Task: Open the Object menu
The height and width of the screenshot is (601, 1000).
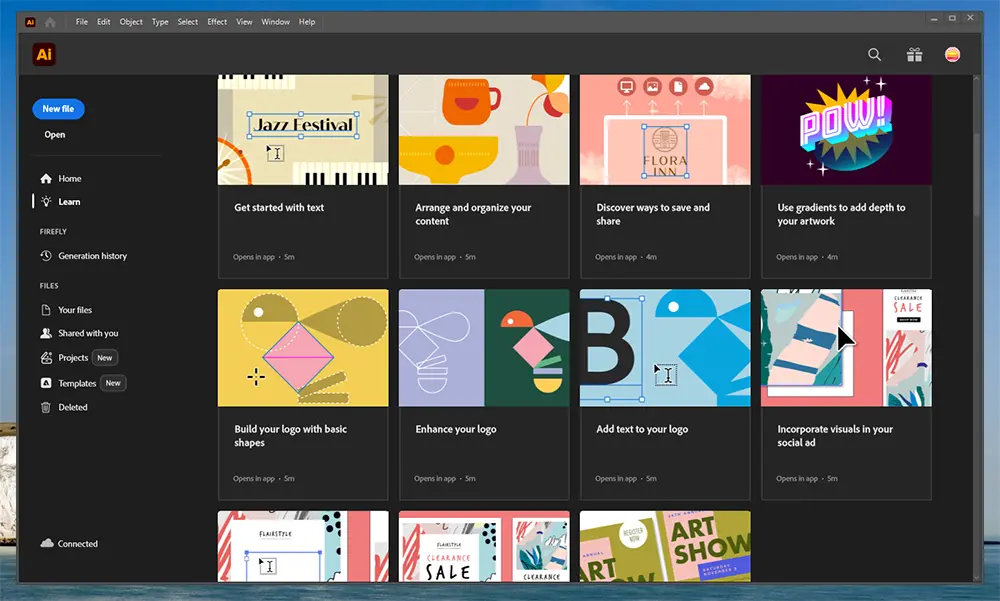Action: [x=131, y=22]
